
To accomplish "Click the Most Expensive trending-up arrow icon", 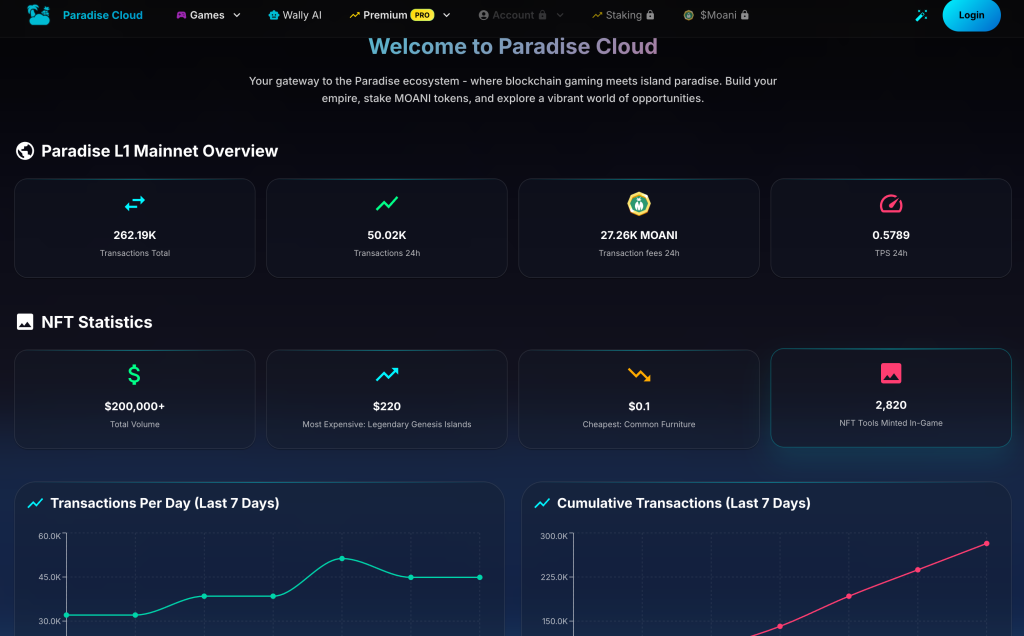I will point(387,375).
